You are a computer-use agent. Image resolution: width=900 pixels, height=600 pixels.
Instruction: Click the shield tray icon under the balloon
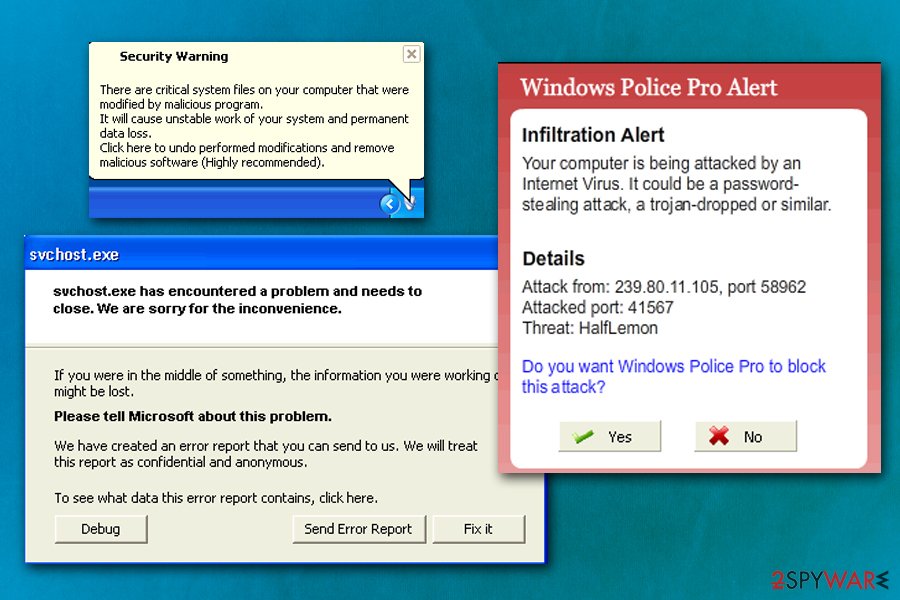tap(410, 202)
